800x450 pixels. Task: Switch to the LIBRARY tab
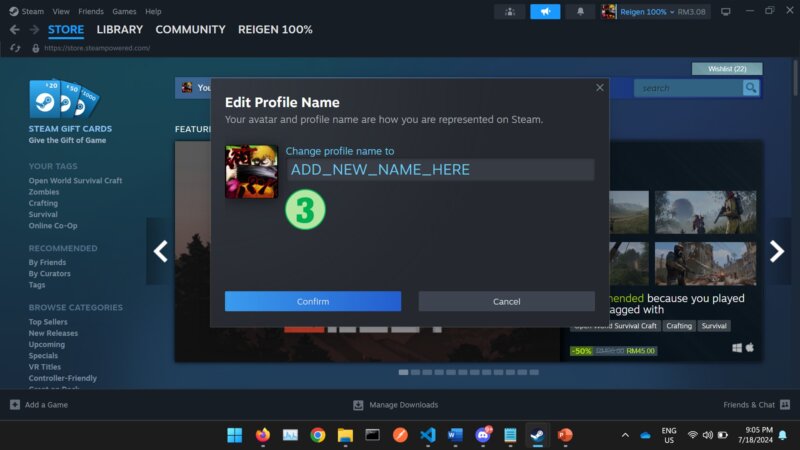pos(119,30)
